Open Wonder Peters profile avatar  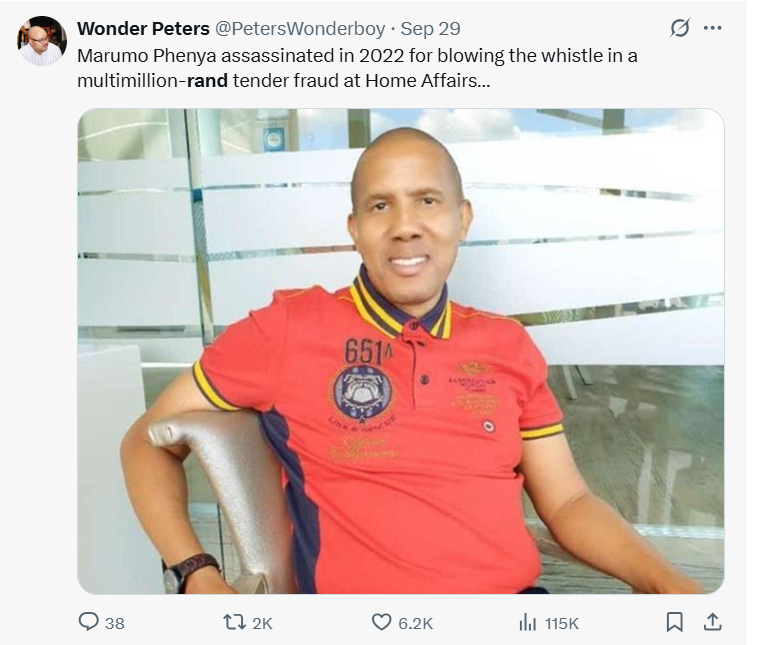[x=42, y=41]
